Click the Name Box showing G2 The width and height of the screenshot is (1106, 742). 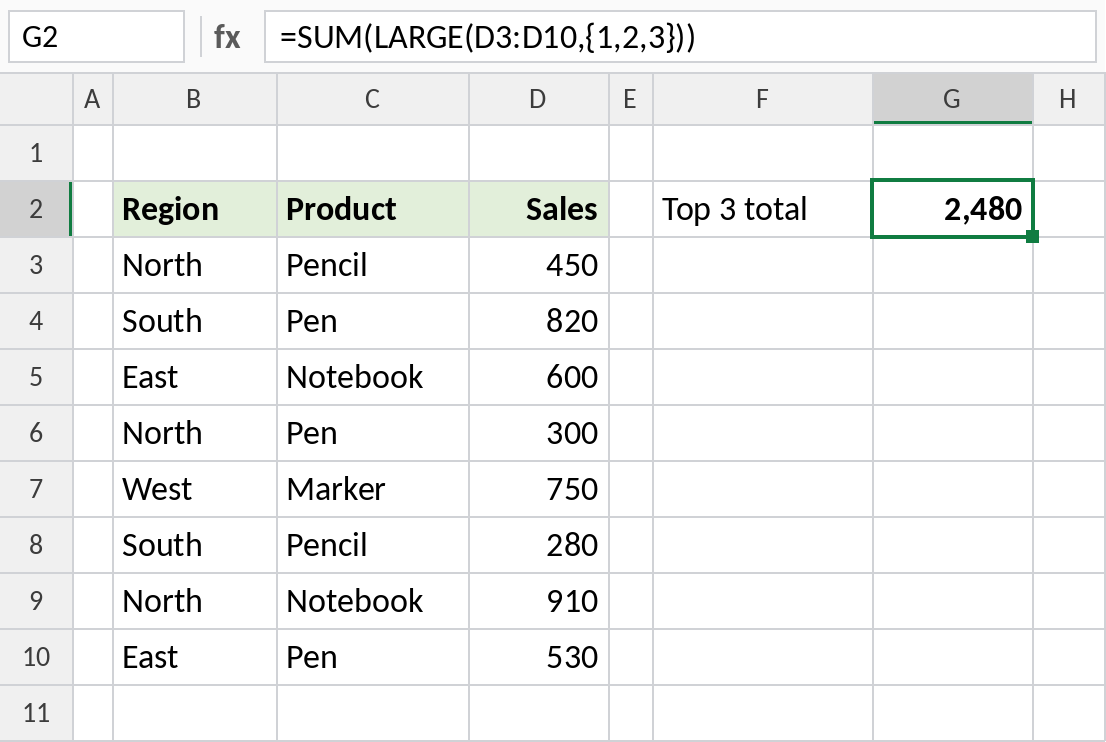point(97,37)
